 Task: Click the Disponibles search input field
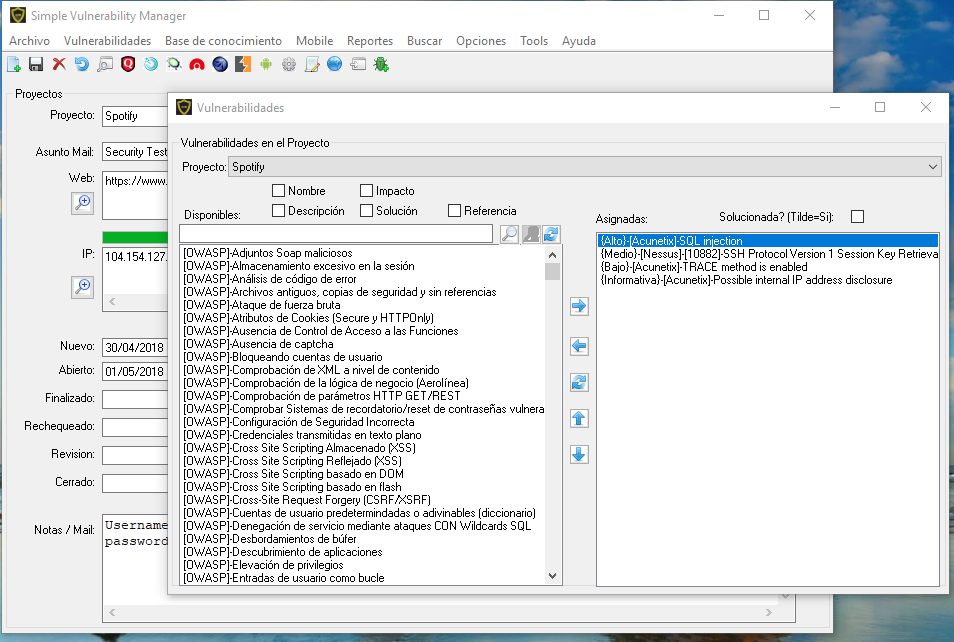(x=336, y=234)
